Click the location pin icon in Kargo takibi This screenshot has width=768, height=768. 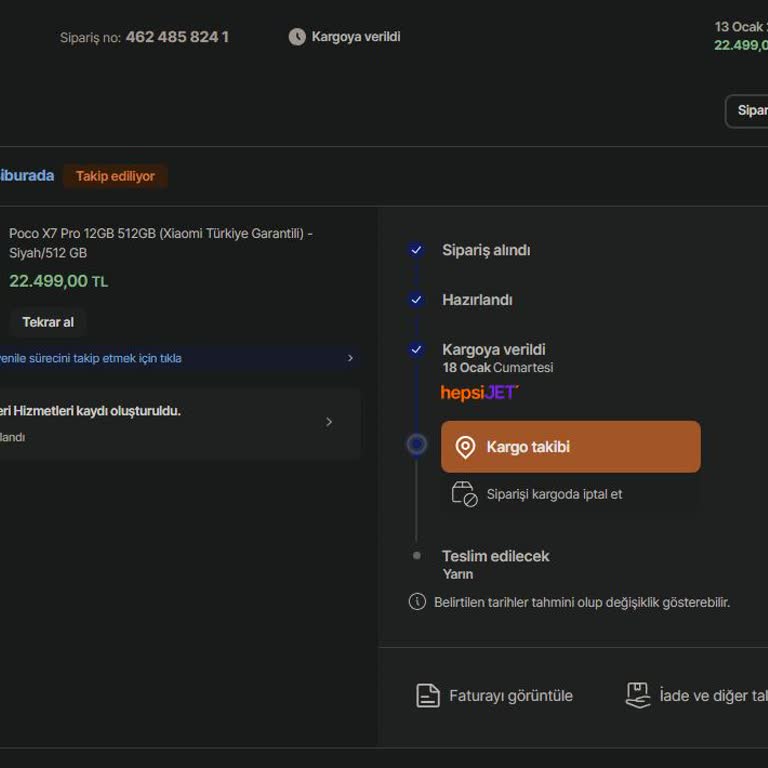point(465,447)
